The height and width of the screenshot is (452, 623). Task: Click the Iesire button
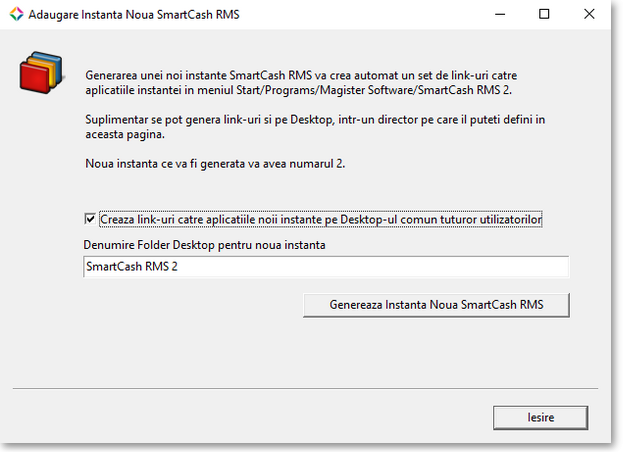(x=540, y=417)
